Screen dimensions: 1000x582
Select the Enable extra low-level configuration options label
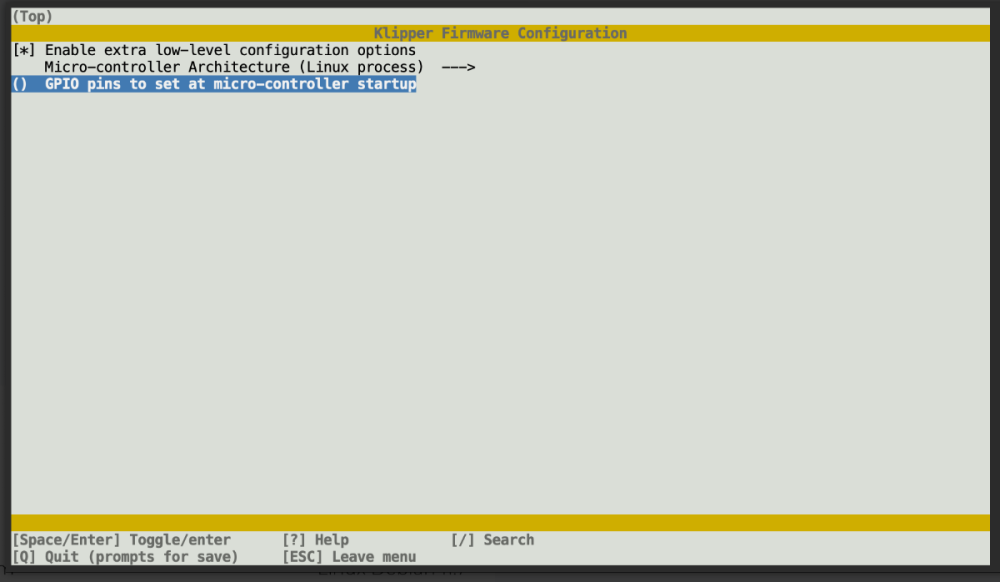click(x=230, y=50)
